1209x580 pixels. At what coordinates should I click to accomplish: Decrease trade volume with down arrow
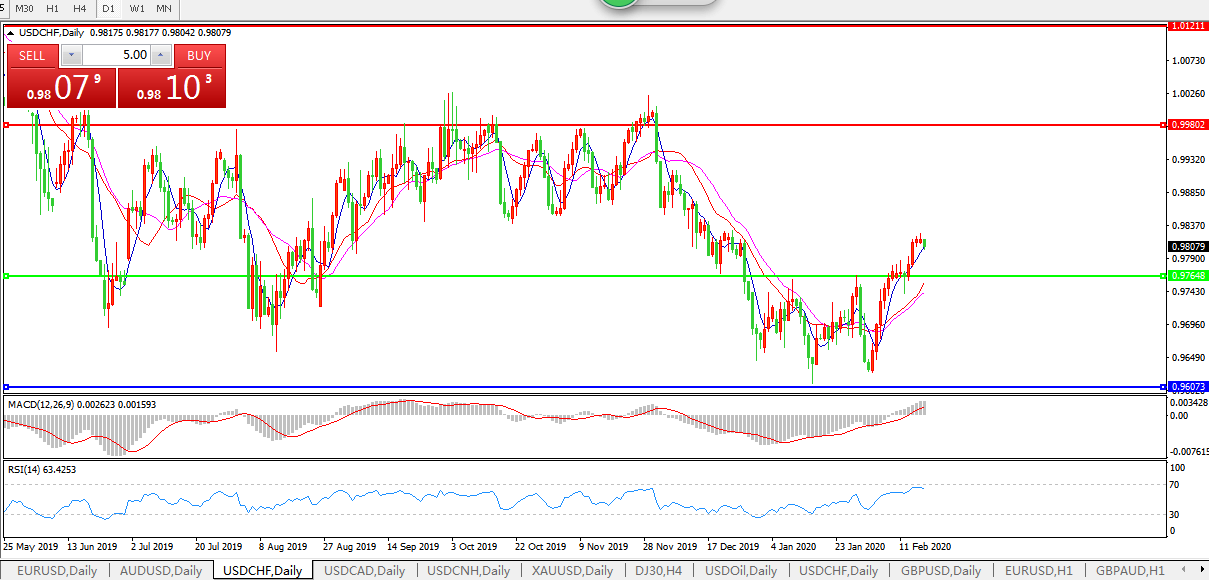coord(71,55)
